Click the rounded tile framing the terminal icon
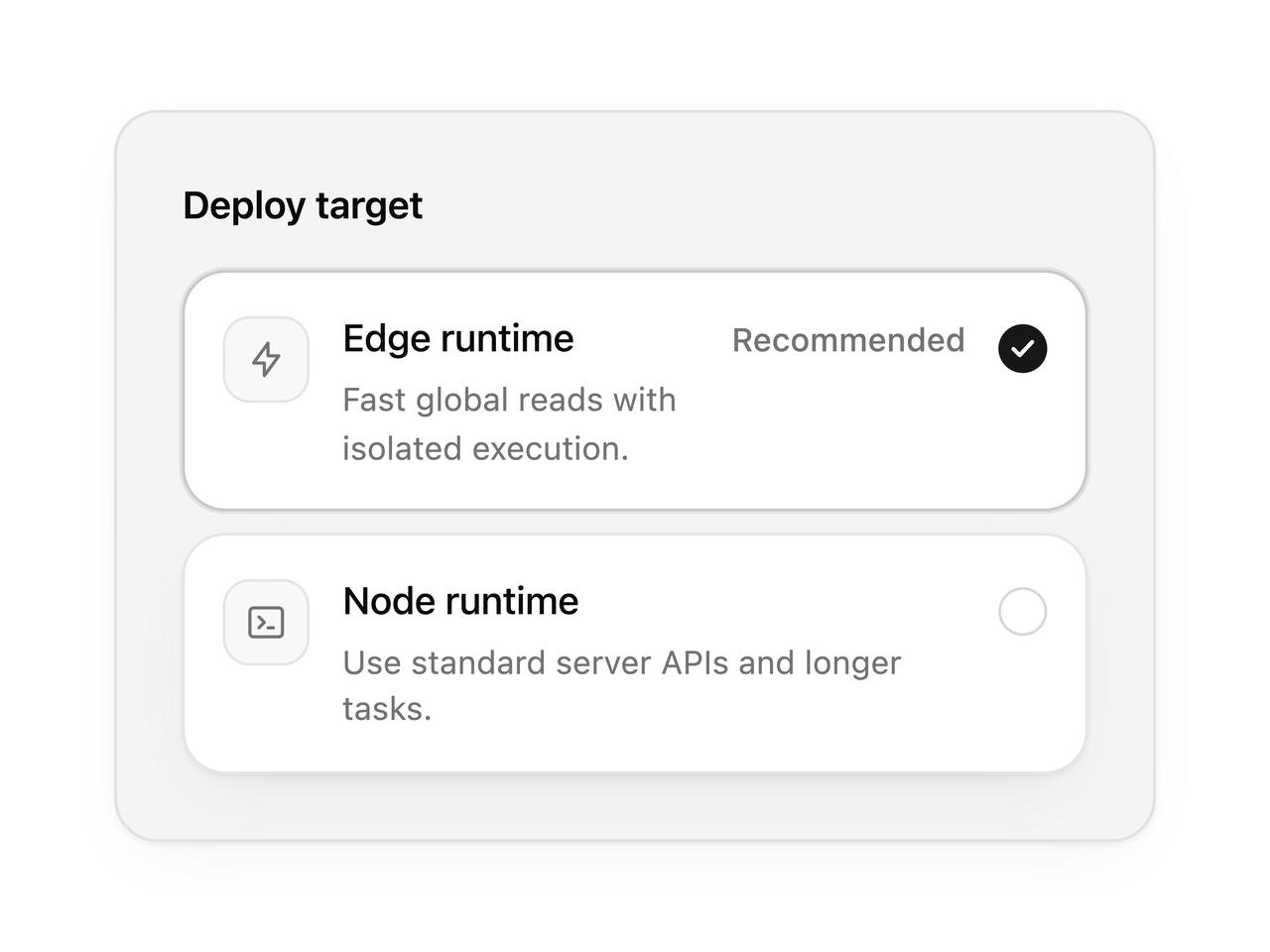This screenshot has height=952, width=1270. click(266, 623)
